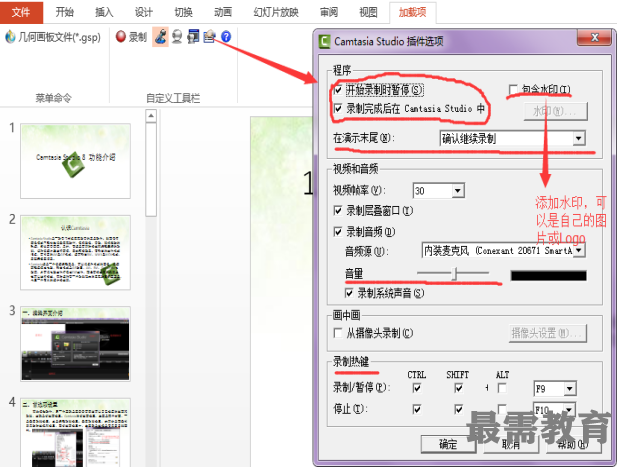The width and height of the screenshot is (618, 467).
Task: Open the blue question mark help icon
Action: [x=226, y=37]
